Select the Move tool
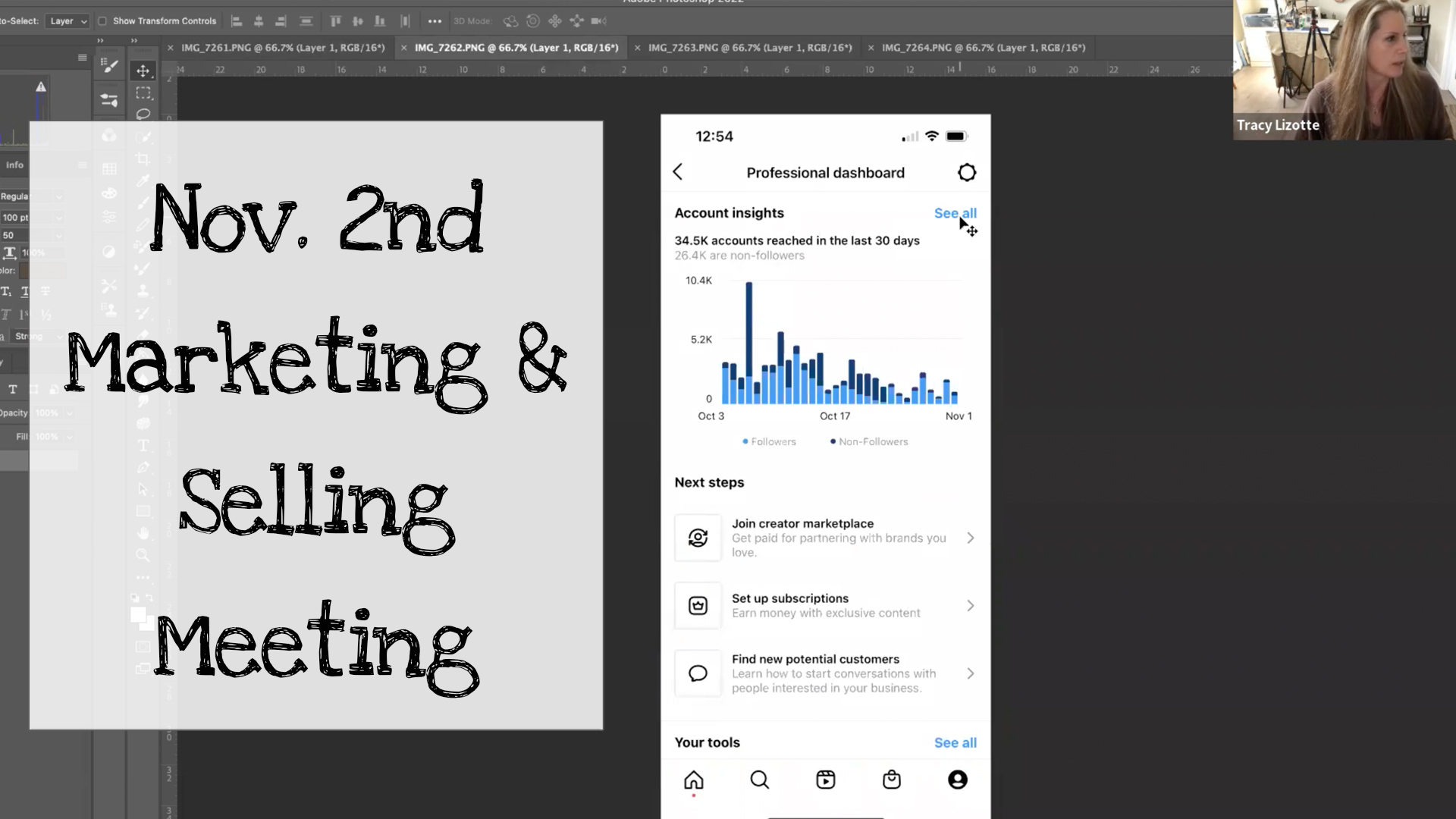The image size is (1456, 819). (x=143, y=71)
